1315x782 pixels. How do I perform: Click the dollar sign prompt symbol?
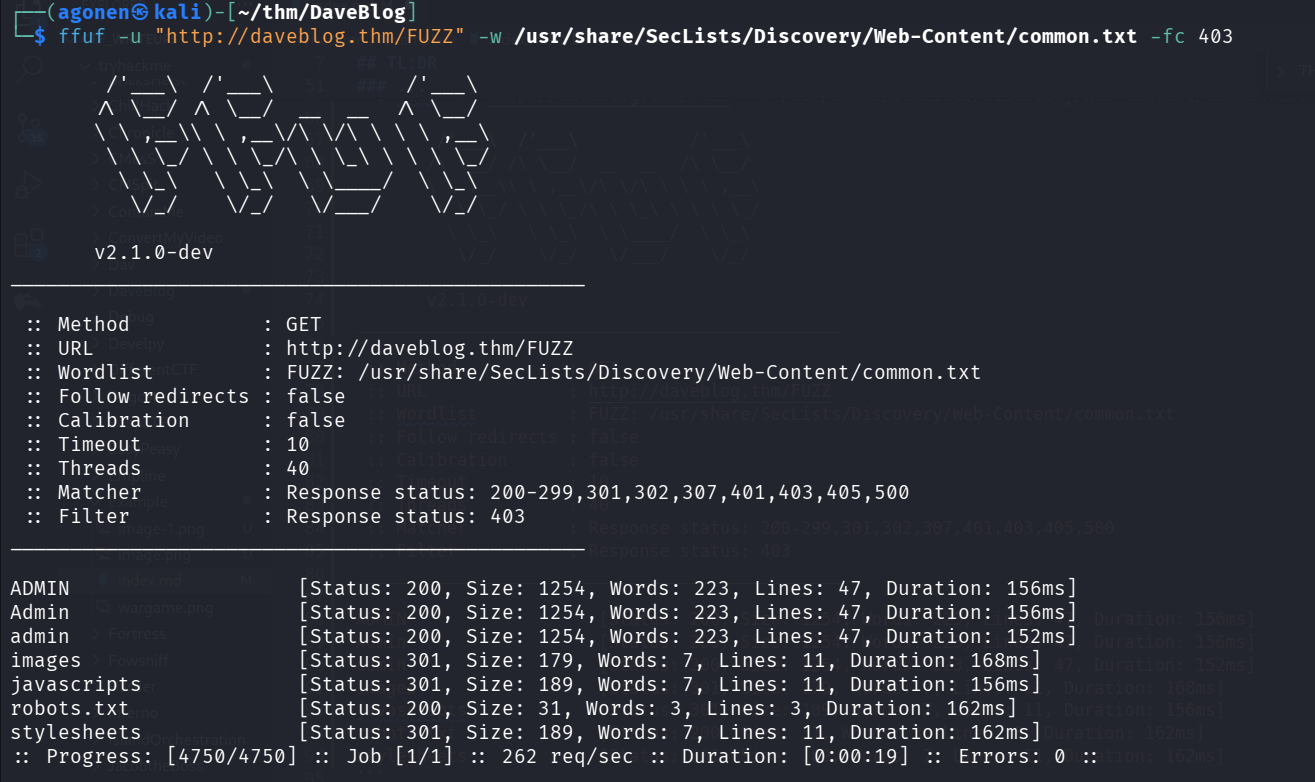[39, 36]
